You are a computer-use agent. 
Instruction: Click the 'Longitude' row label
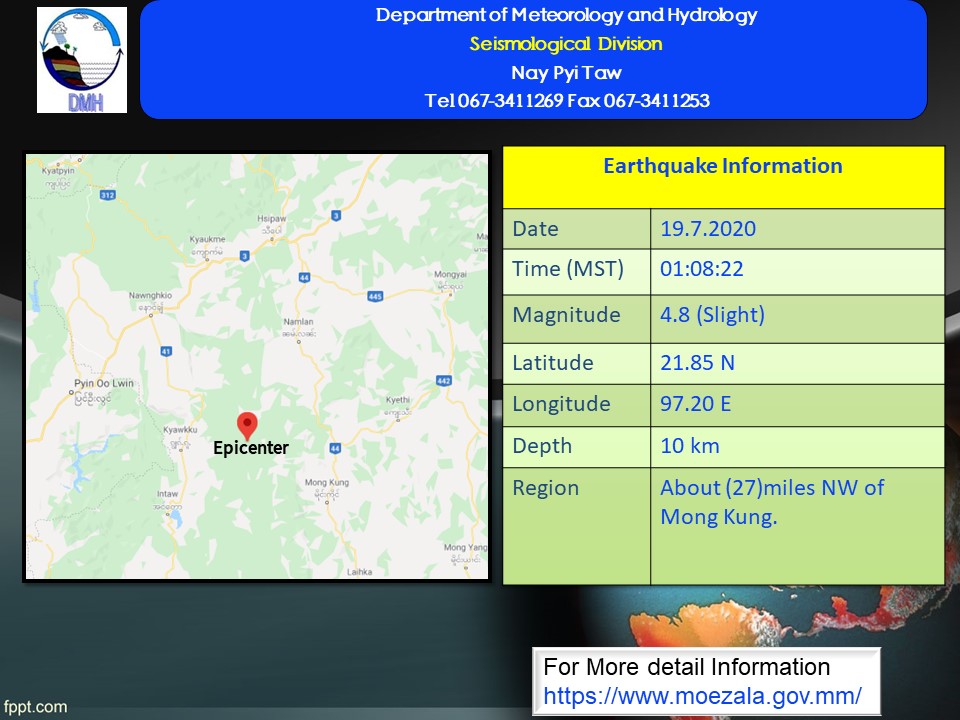click(561, 403)
